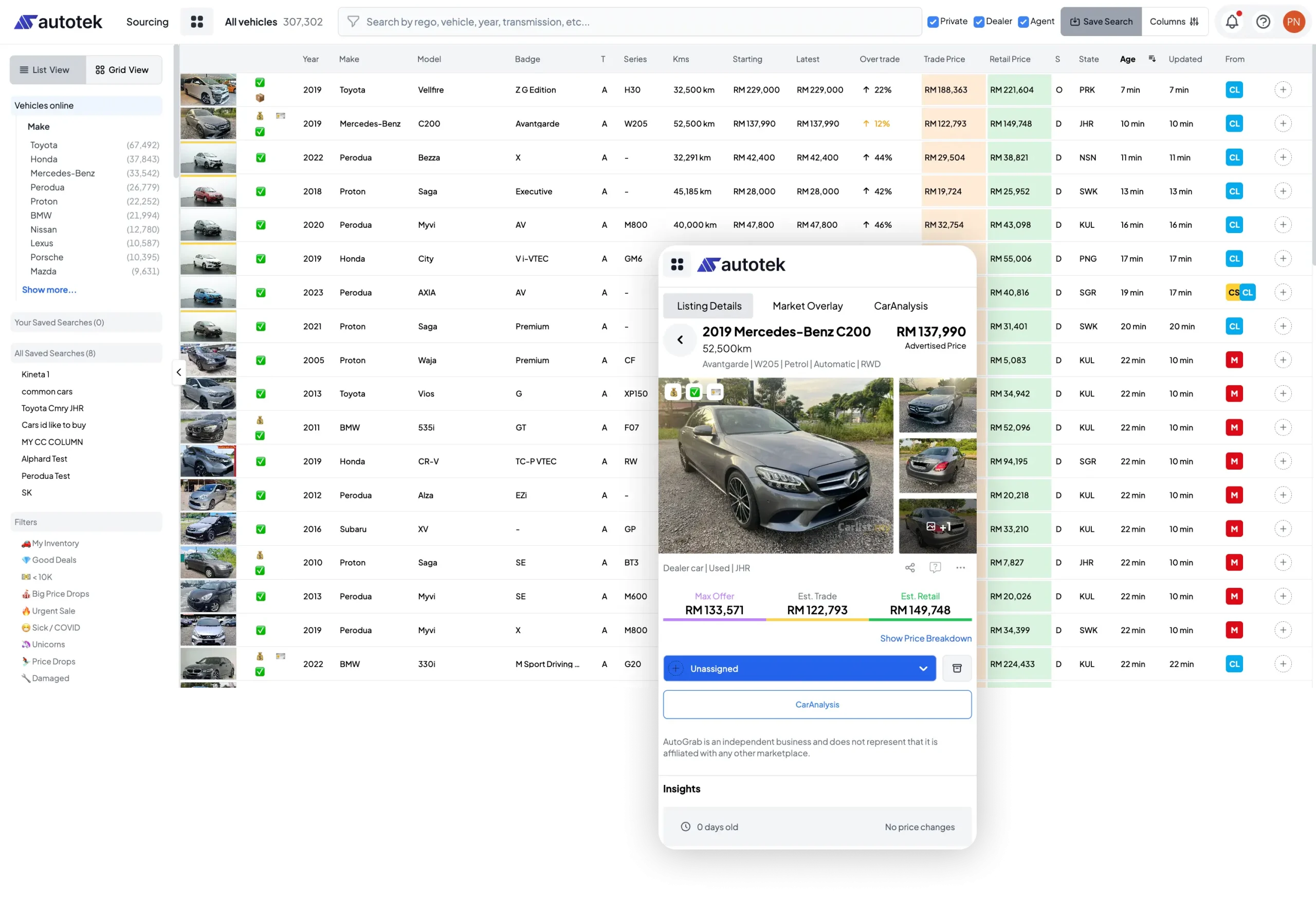Click the plus icon on the BMW 330i row
The image size is (1316, 897).
(1283, 663)
